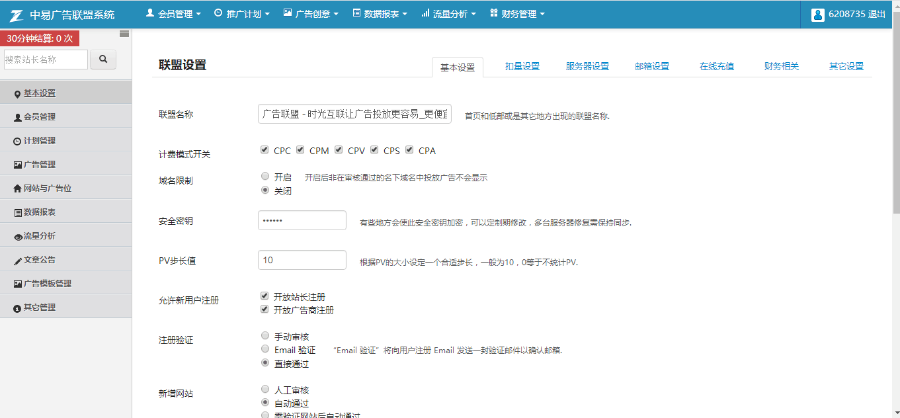Click the 安全密钥 password field
Screen dimensions: 900x418
[x=302, y=220]
